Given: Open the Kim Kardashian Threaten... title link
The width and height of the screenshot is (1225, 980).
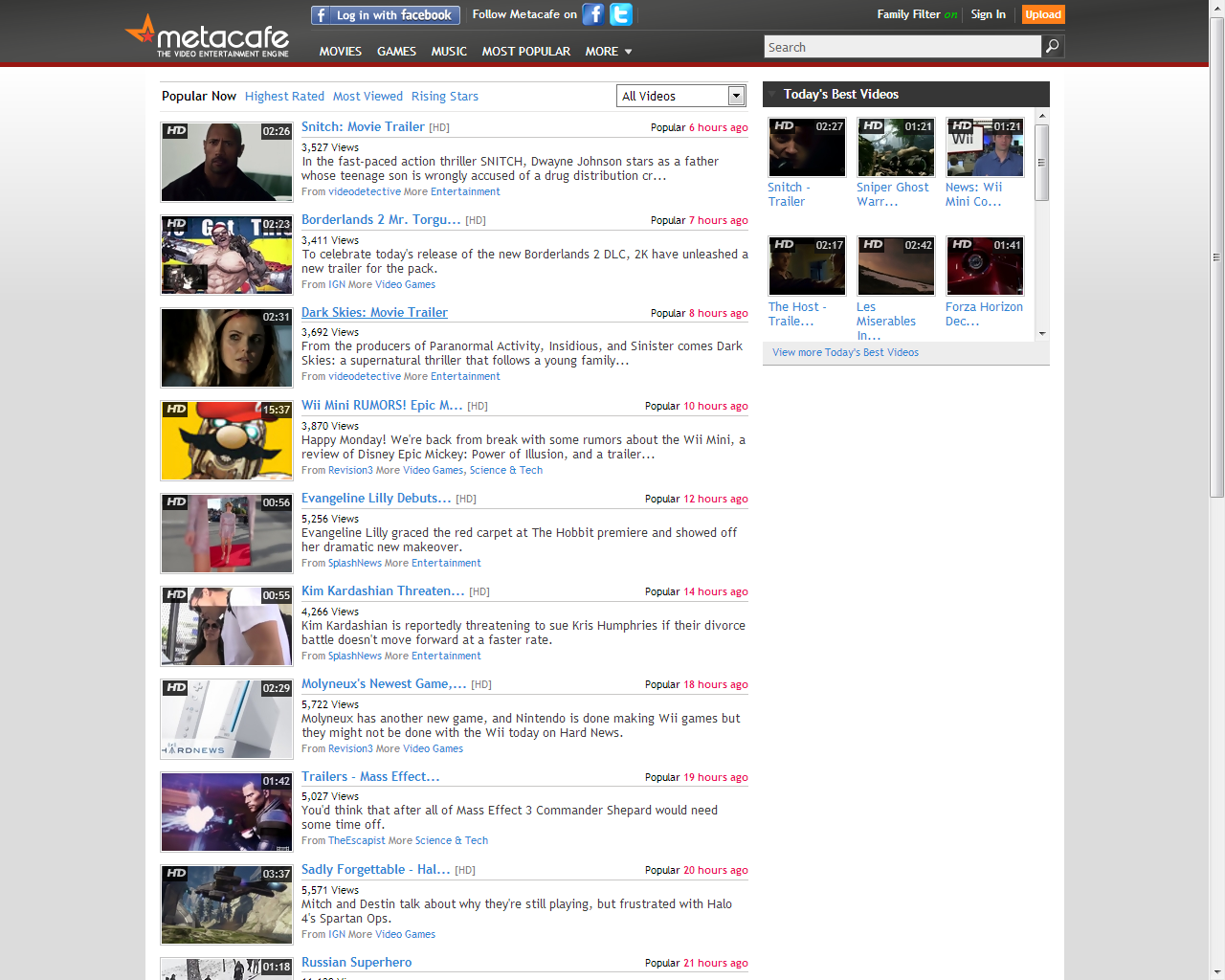Looking at the screenshot, I should (383, 590).
